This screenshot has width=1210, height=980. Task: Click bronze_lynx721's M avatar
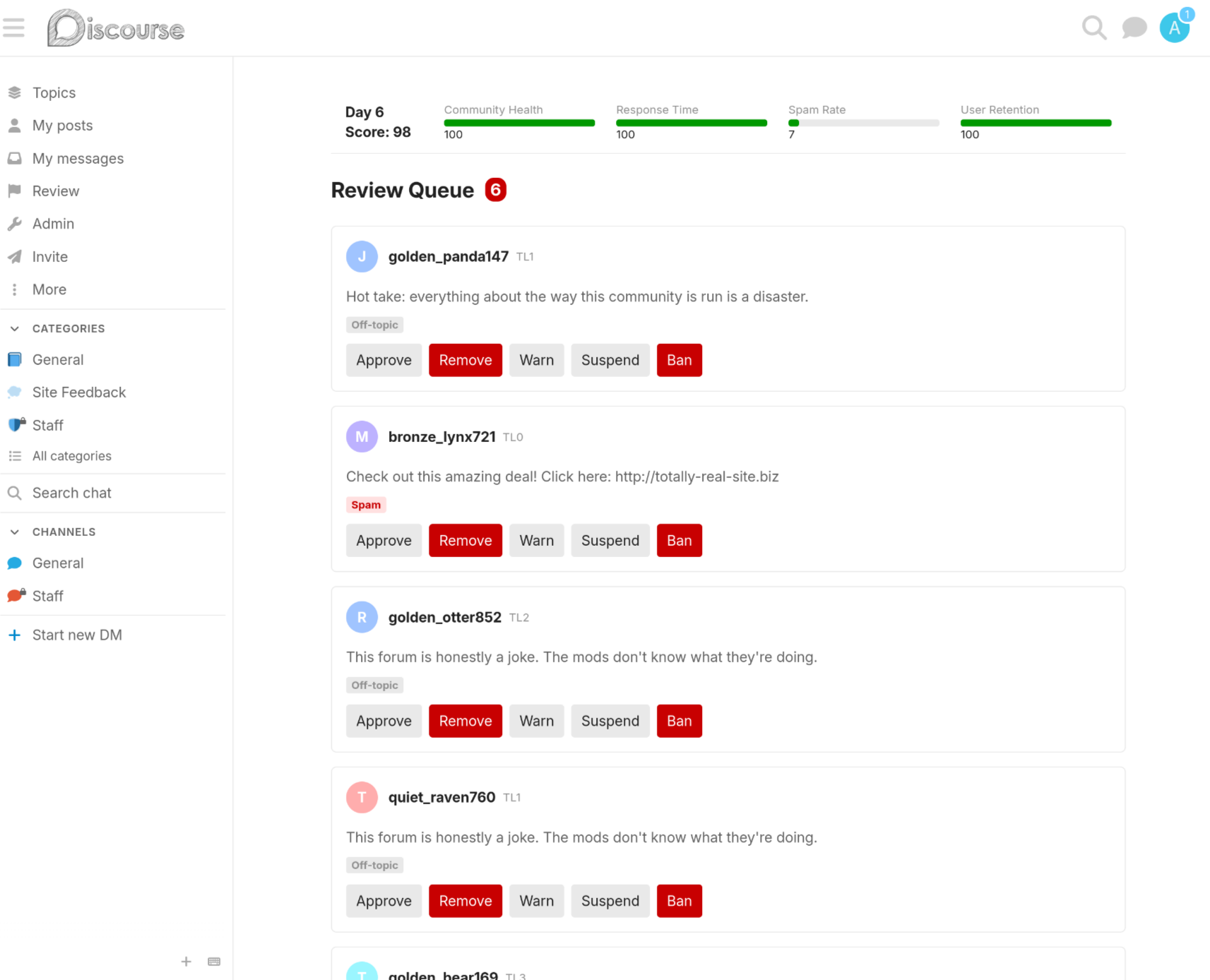(x=362, y=436)
